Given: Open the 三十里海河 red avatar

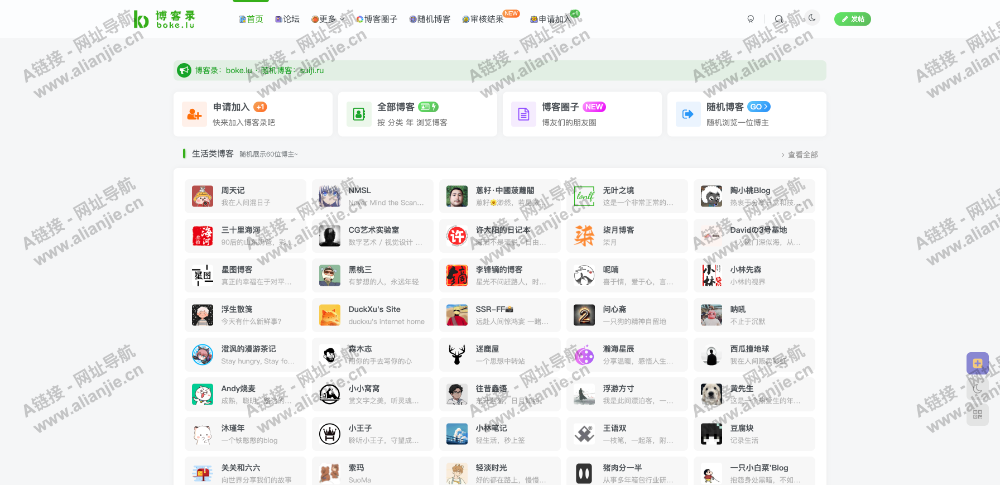Looking at the screenshot, I should click(x=202, y=236).
